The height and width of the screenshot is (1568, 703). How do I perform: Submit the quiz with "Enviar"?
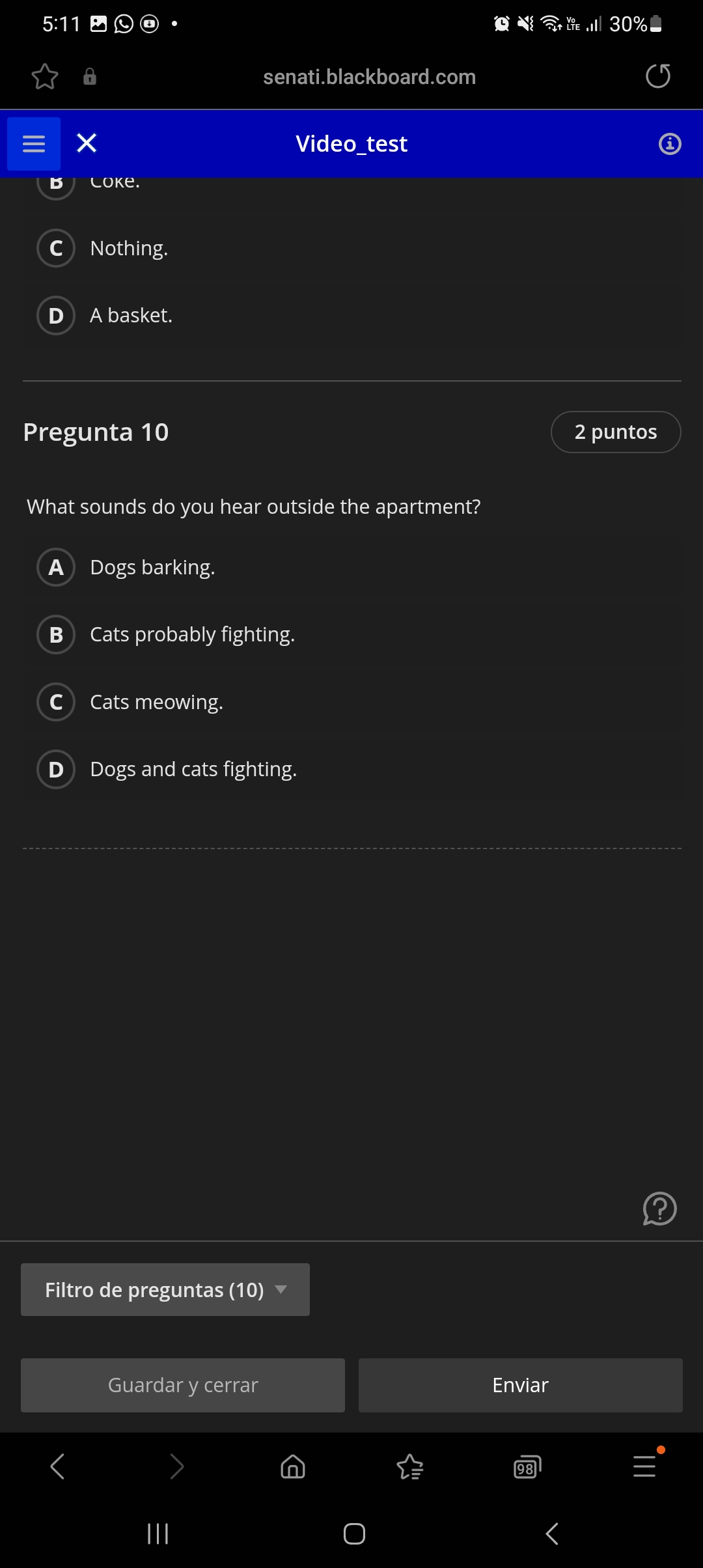(x=519, y=1385)
